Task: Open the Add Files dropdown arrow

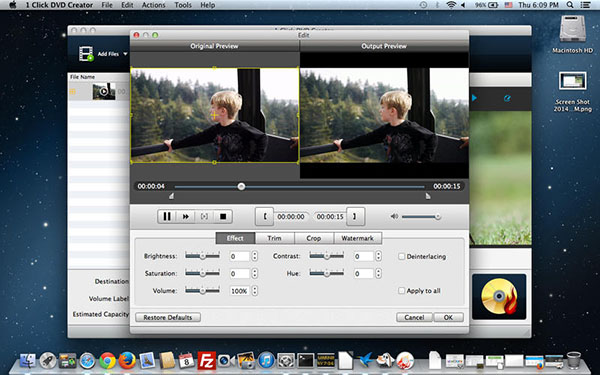Action: click(x=125, y=54)
